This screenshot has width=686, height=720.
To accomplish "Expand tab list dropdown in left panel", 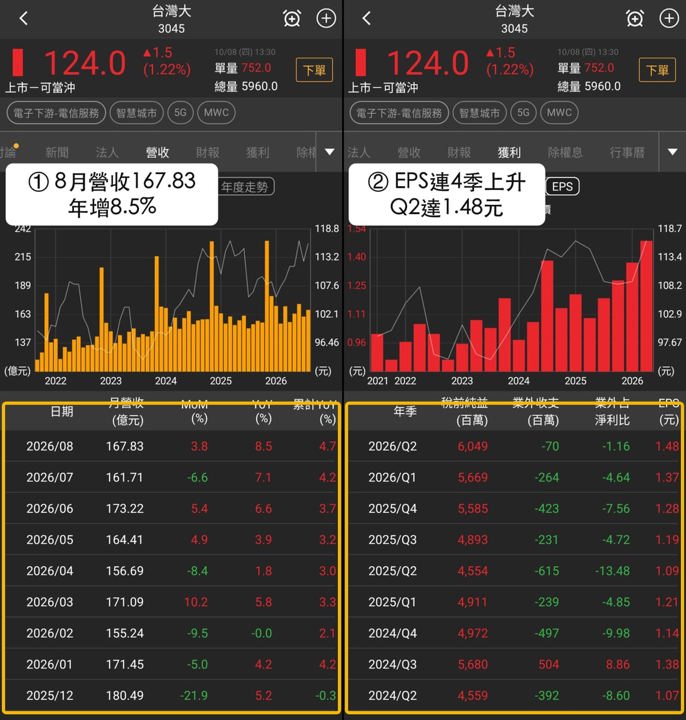I will 329,152.
